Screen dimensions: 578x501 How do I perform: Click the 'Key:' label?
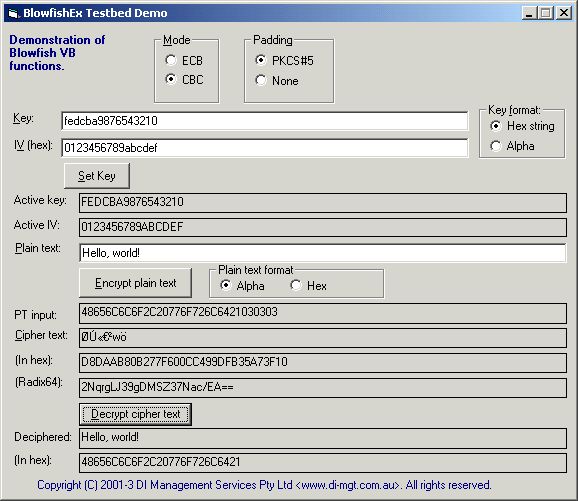pos(23,119)
